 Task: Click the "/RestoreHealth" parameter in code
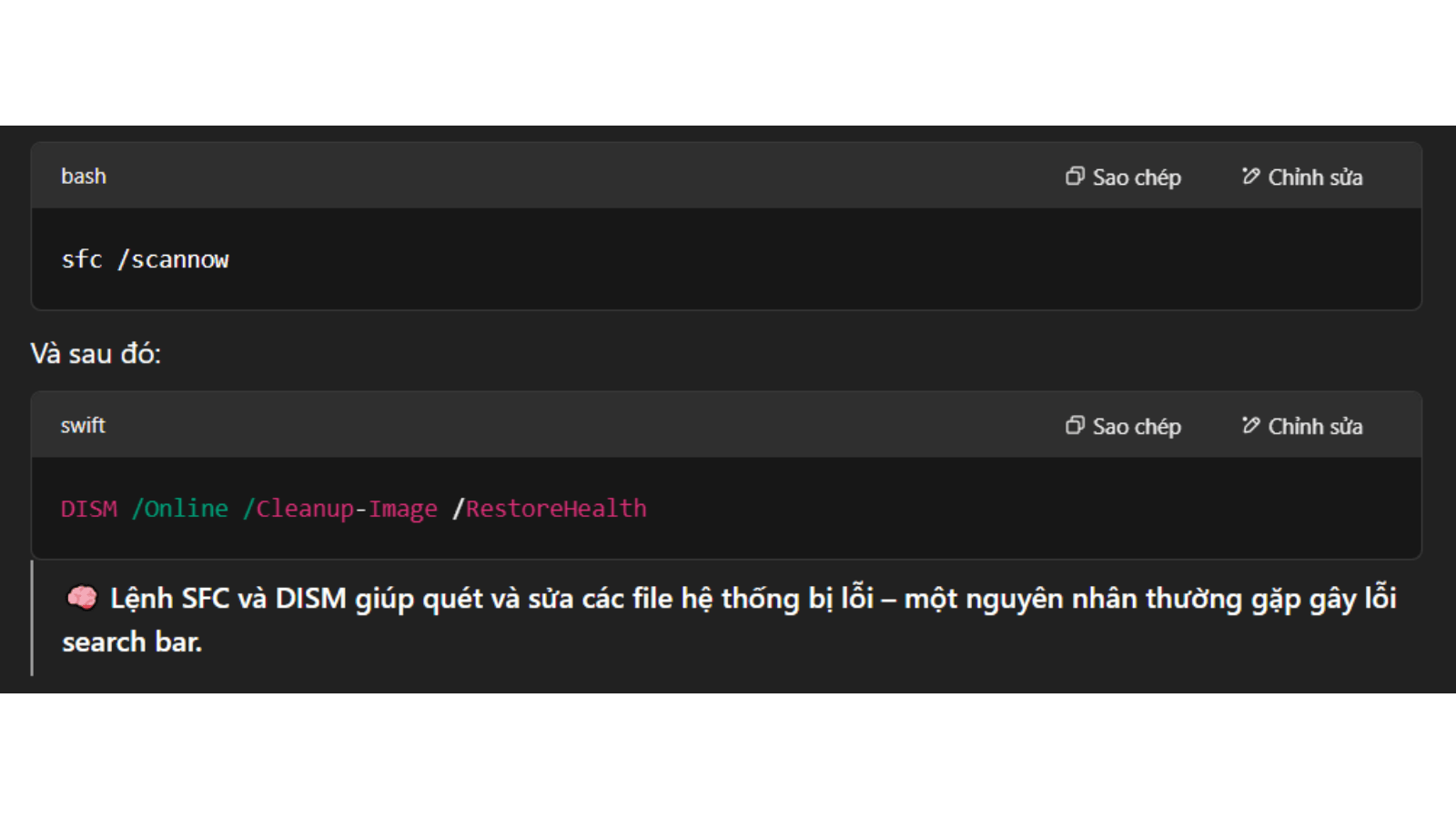pos(550,509)
